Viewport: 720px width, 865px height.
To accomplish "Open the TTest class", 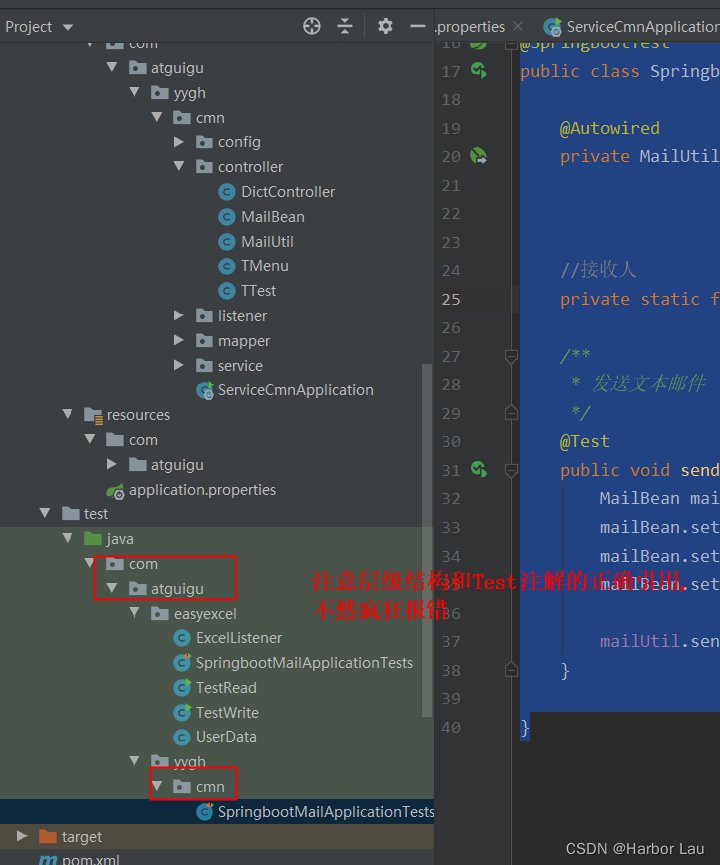I will 258,291.
